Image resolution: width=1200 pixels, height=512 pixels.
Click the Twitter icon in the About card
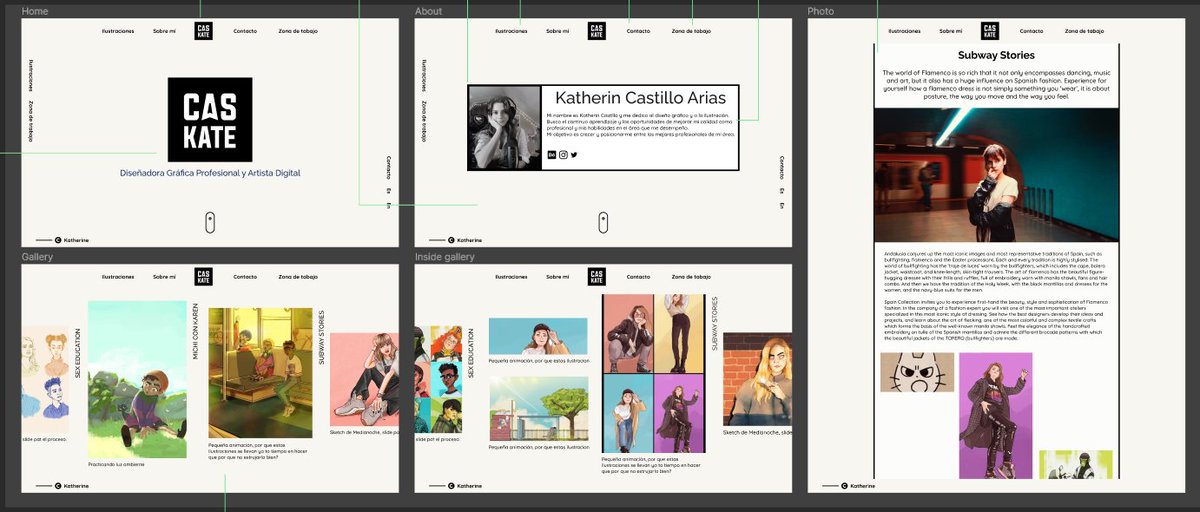tap(574, 155)
